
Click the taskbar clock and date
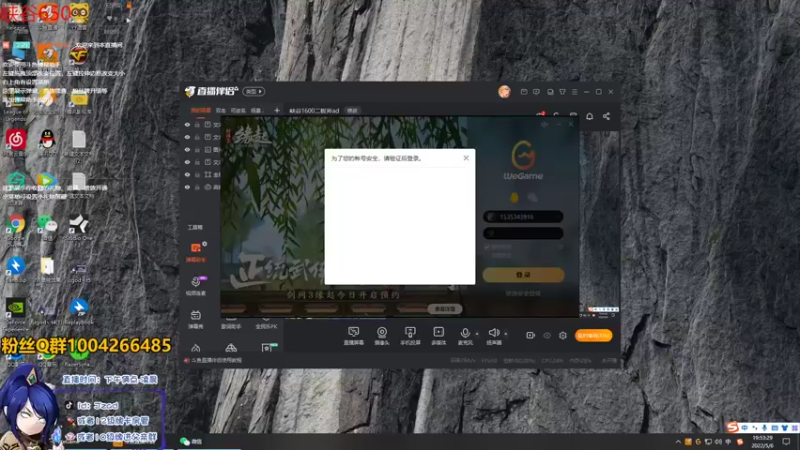tap(762, 442)
